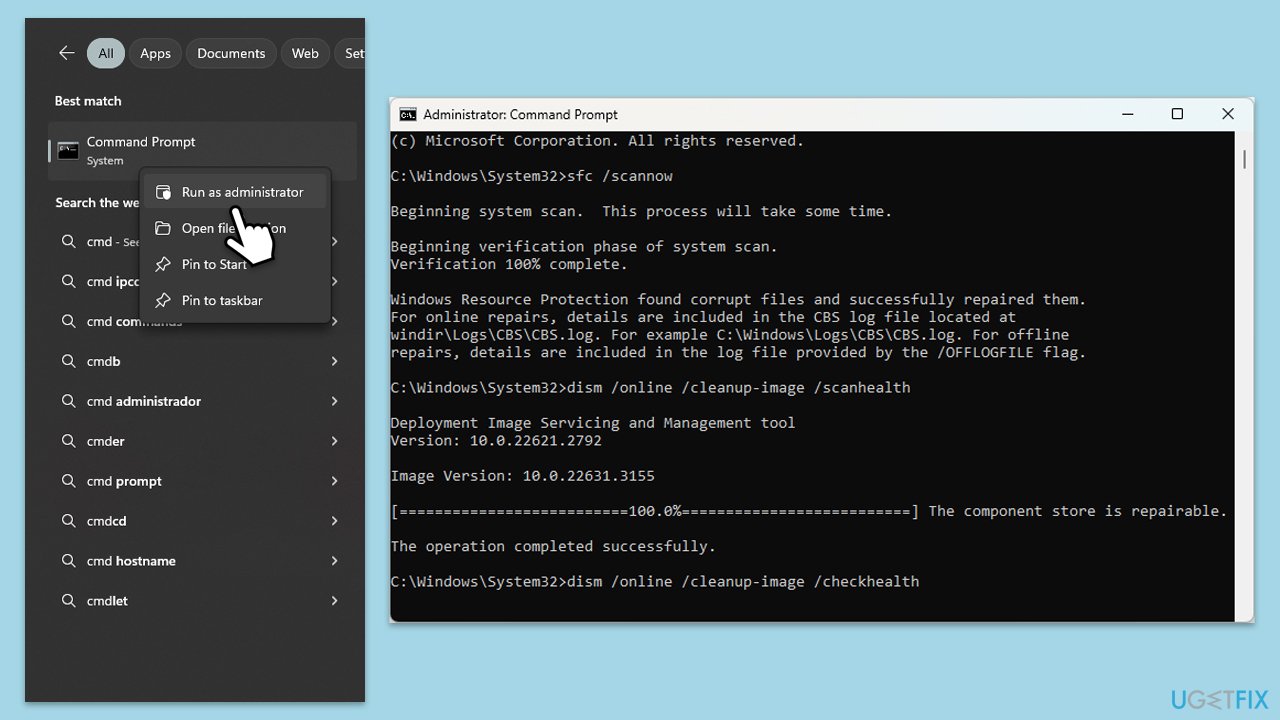Open the cmdcd web suggestion
Image resolution: width=1280 pixels, height=720 pixels.
point(202,521)
